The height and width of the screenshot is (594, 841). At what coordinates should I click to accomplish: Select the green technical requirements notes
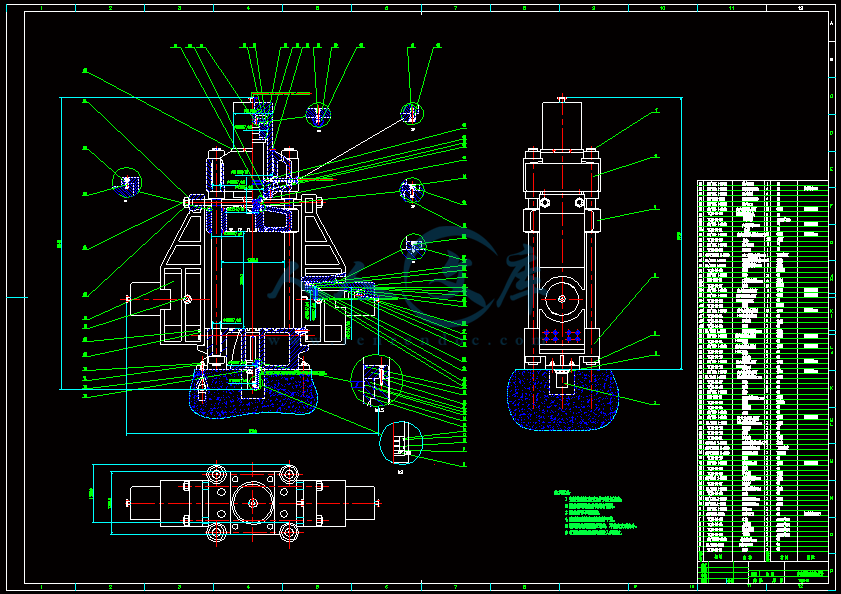point(595,512)
